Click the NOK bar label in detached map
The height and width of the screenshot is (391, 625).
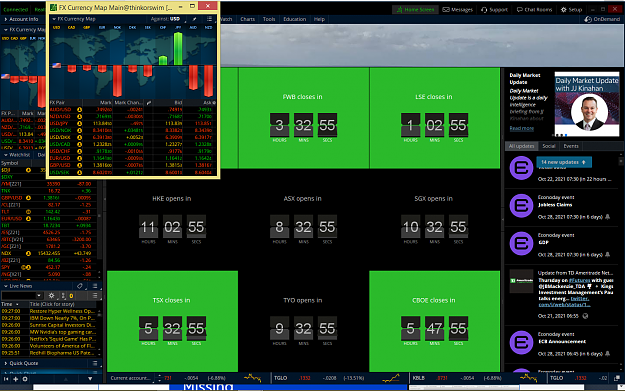pyautogui.click(x=117, y=28)
